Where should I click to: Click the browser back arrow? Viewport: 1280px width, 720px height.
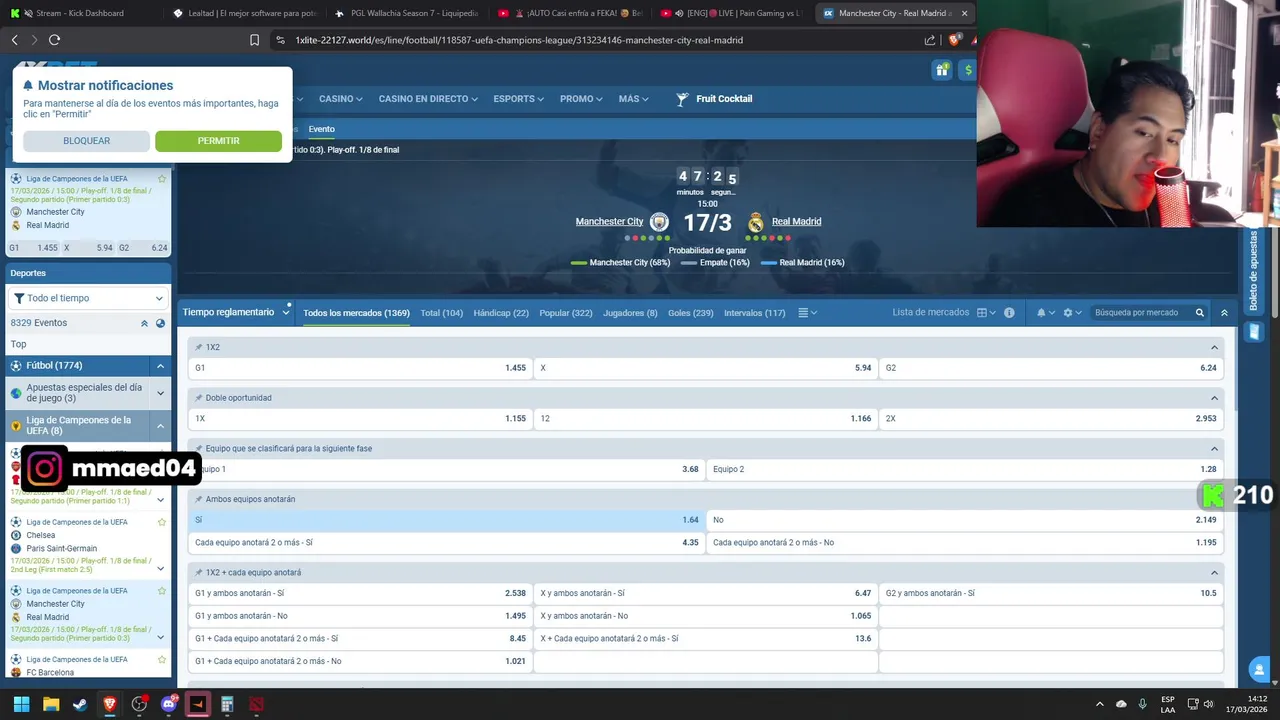tap(14, 40)
